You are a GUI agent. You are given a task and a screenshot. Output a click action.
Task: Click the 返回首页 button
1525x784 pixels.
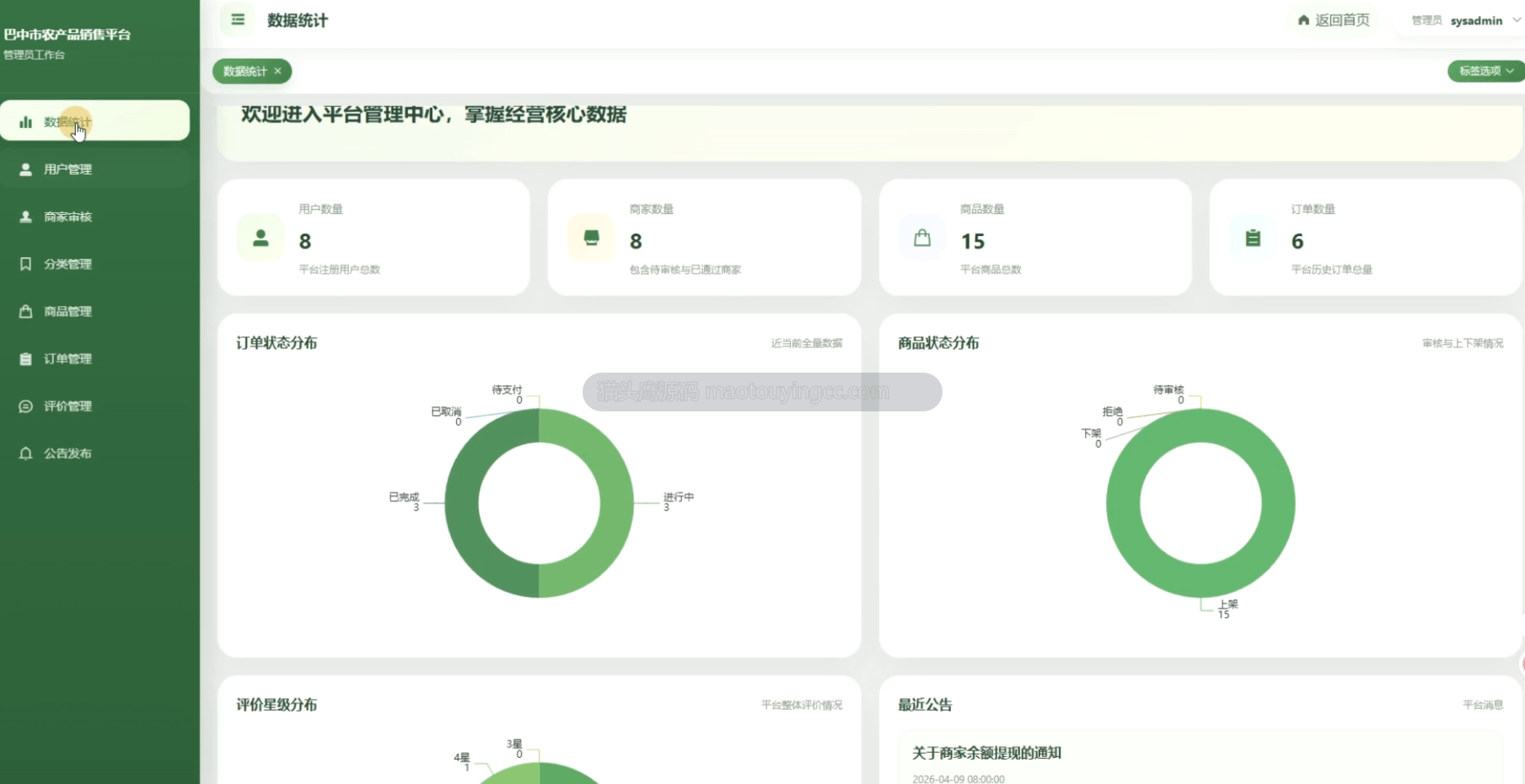pyautogui.click(x=1334, y=20)
